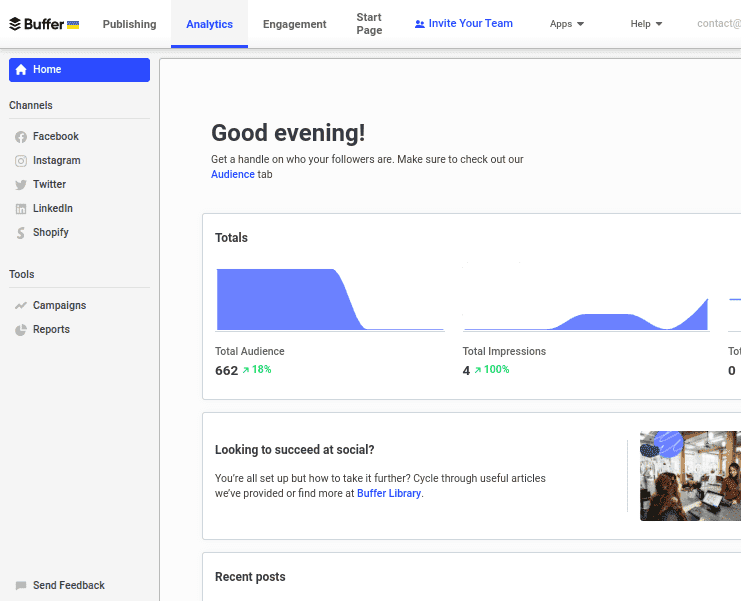The width and height of the screenshot is (741, 601).
Task: Click the Invite Your Team link
Action: [x=464, y=23]
